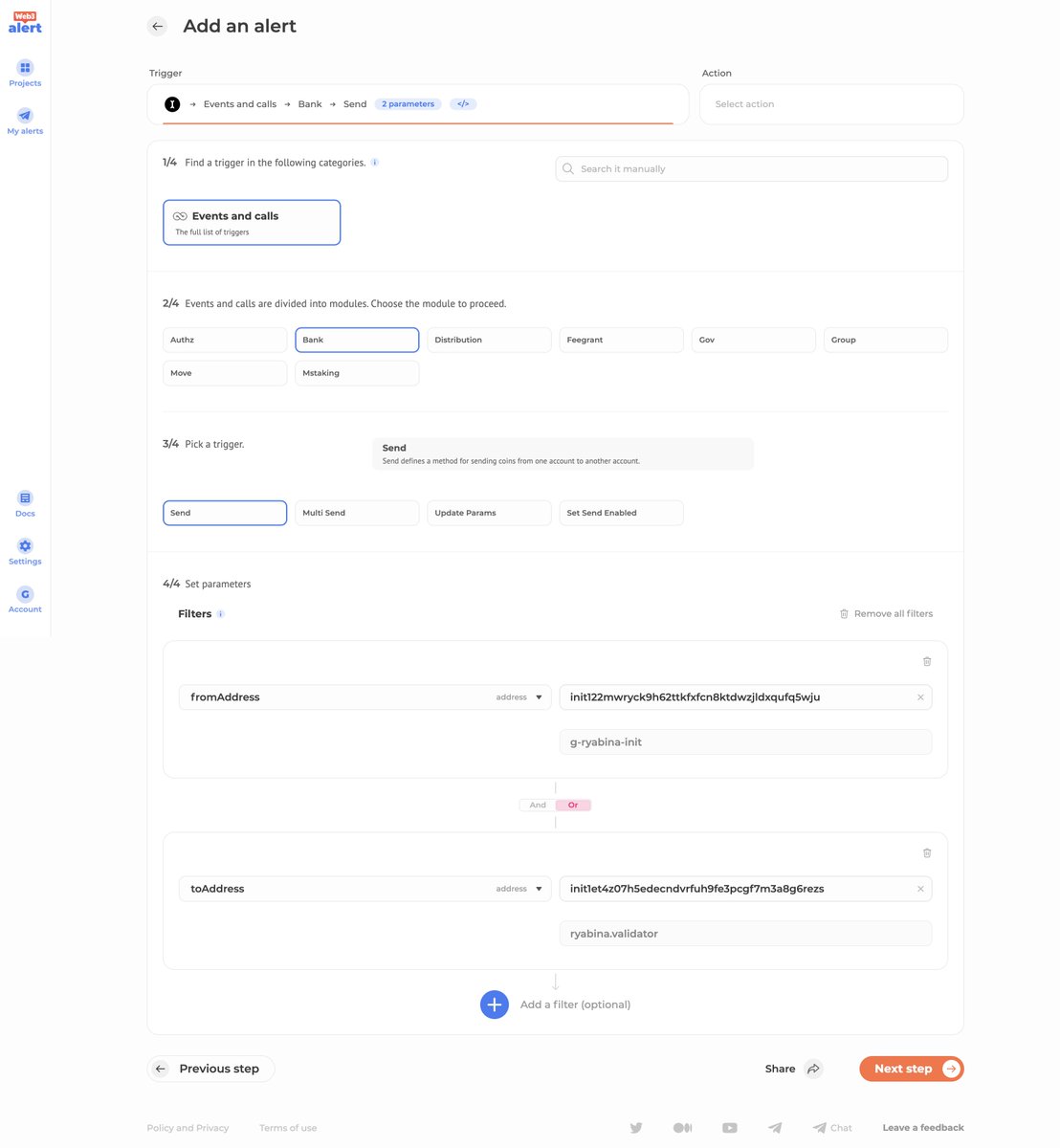Choose the Bank module
The image size is (1060, 1148).
357,340
